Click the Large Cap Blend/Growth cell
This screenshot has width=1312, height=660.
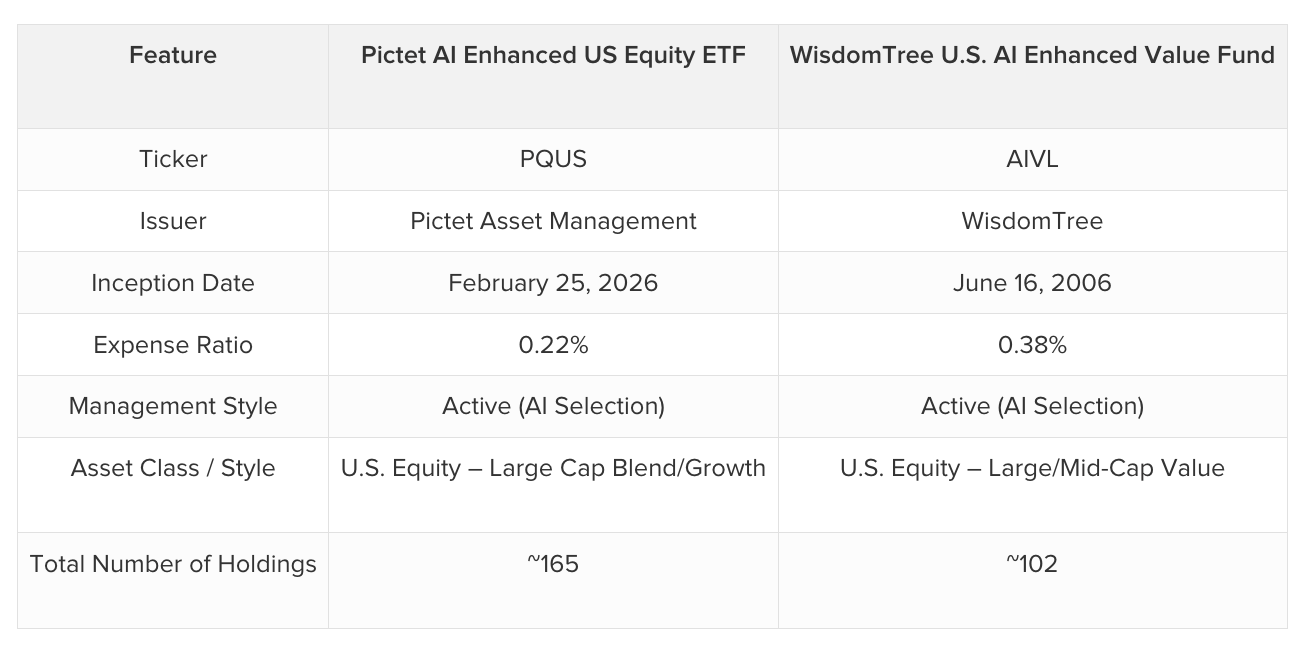553,468
